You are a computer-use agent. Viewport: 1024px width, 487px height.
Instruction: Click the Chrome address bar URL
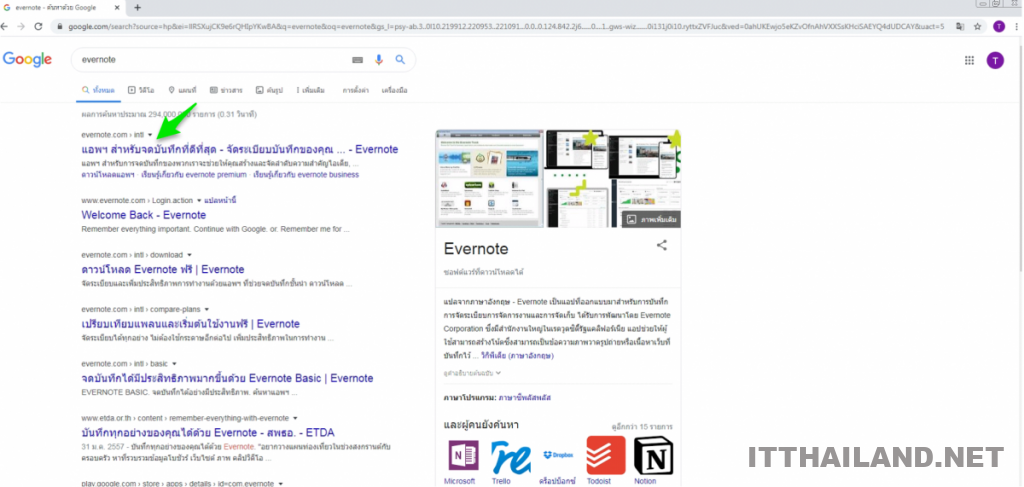tap(506, 27)
